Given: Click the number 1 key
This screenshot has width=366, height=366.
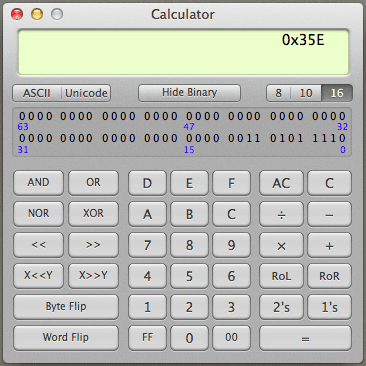Looking at the screenshot, I should coord(147,307).
